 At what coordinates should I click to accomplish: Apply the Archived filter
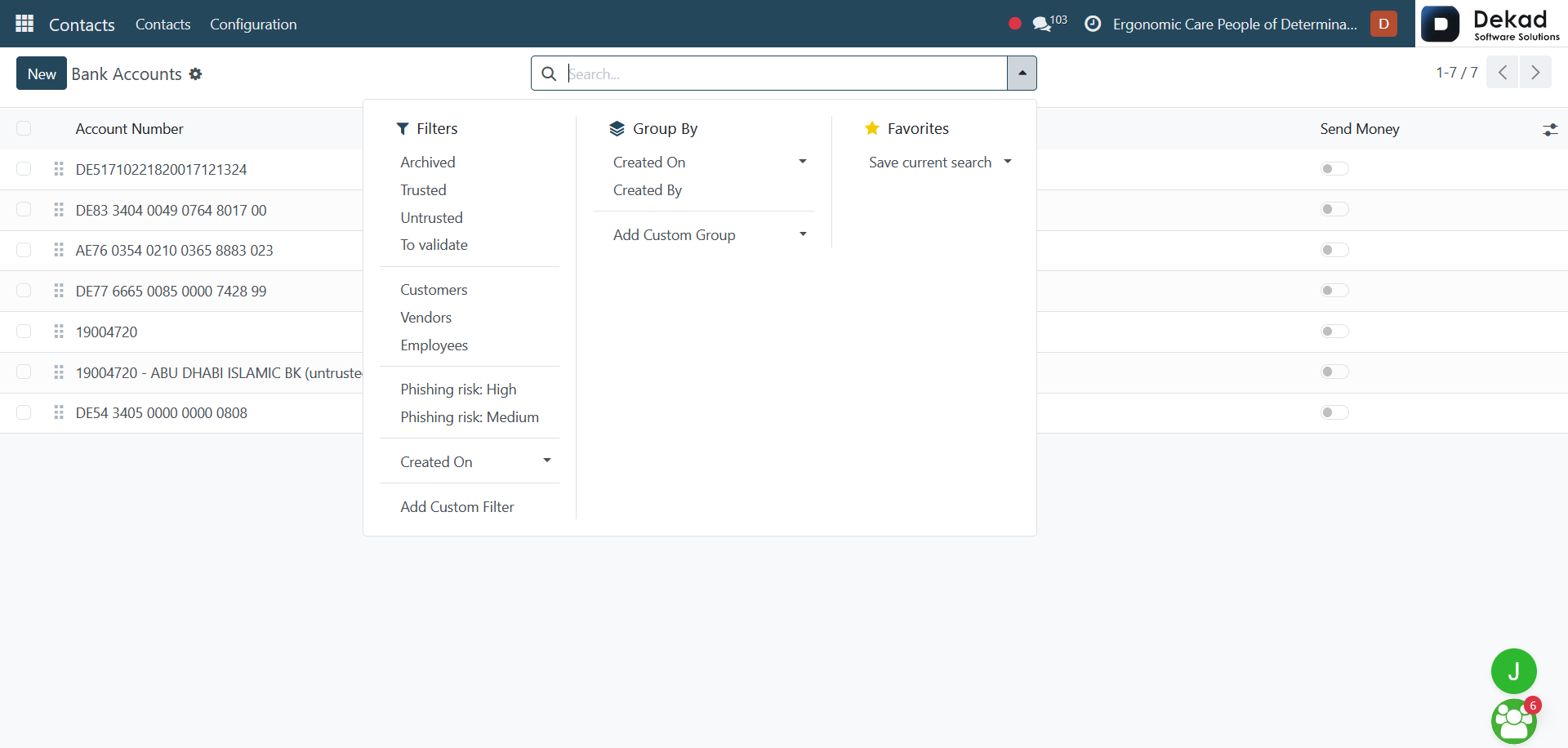point(428,163)
